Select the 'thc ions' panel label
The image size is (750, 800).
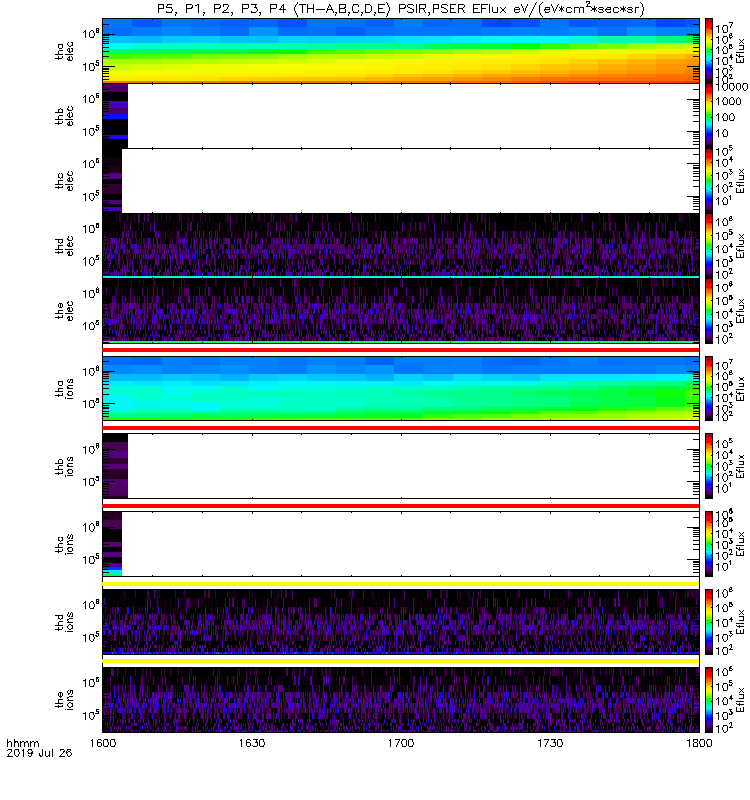[64, 544]
